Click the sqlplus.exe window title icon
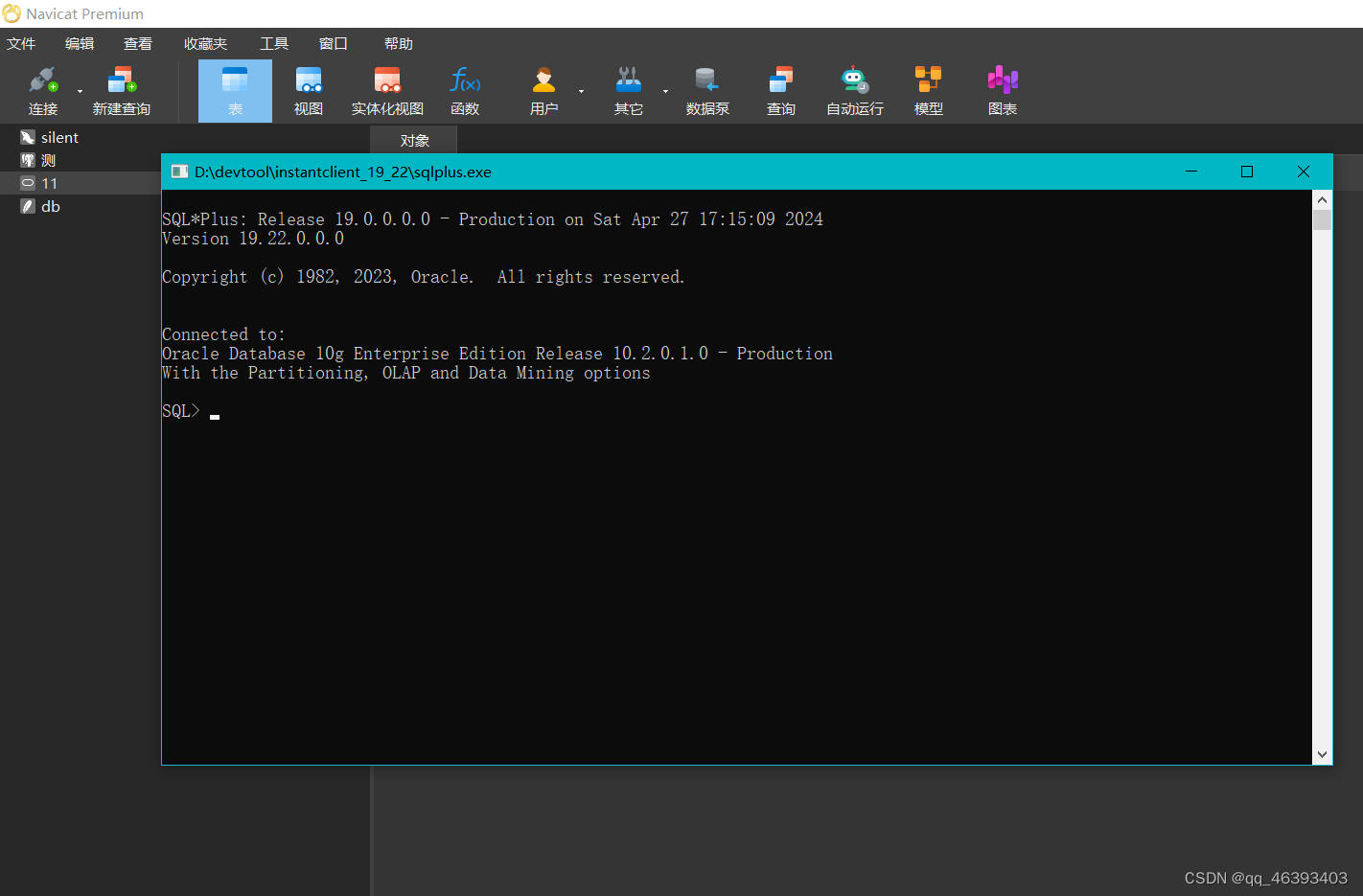The image size is (1363, 896). click(x=179, y=172)
